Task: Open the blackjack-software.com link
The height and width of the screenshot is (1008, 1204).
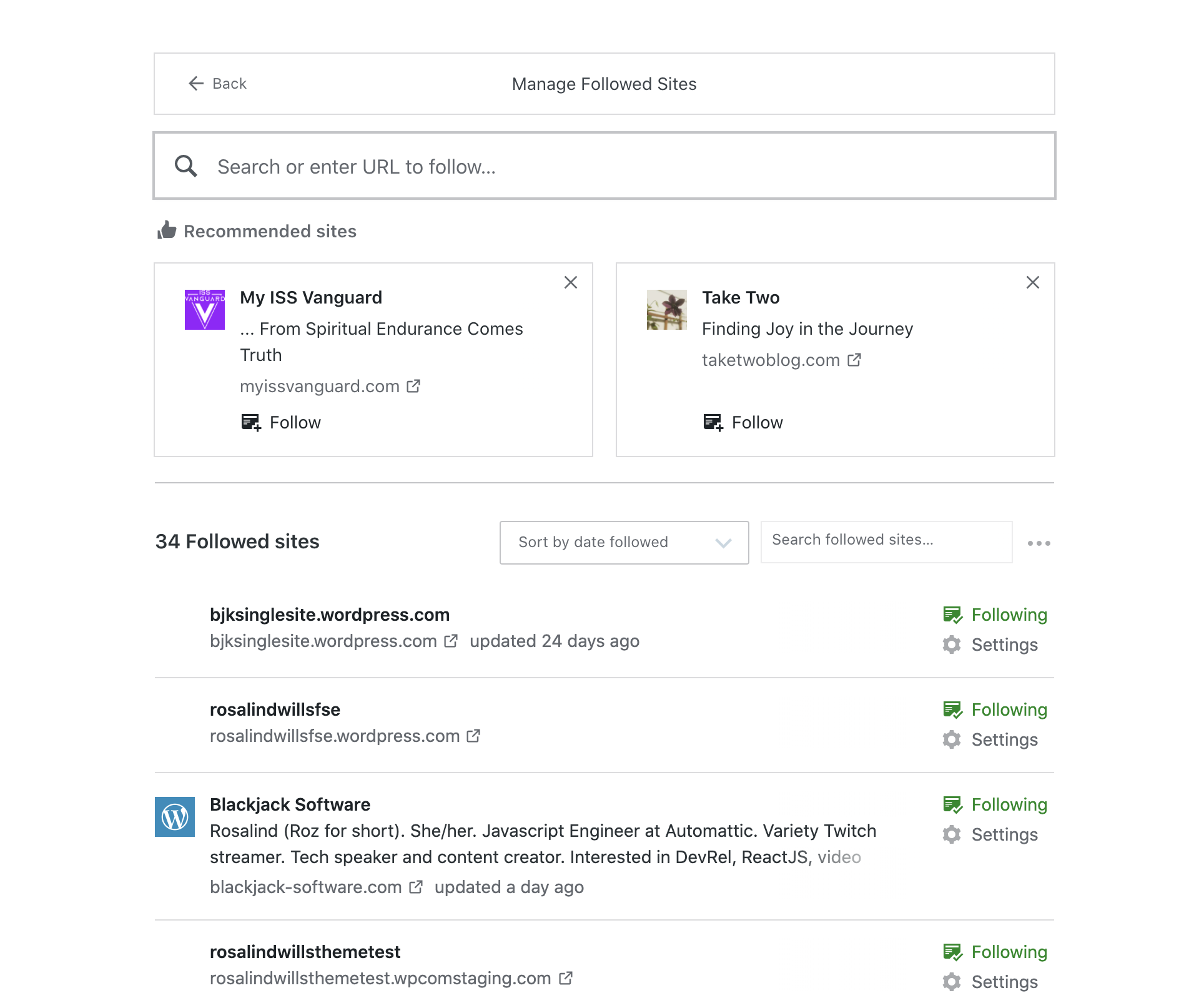Action: pyautogui.click(x=306, y=887)
